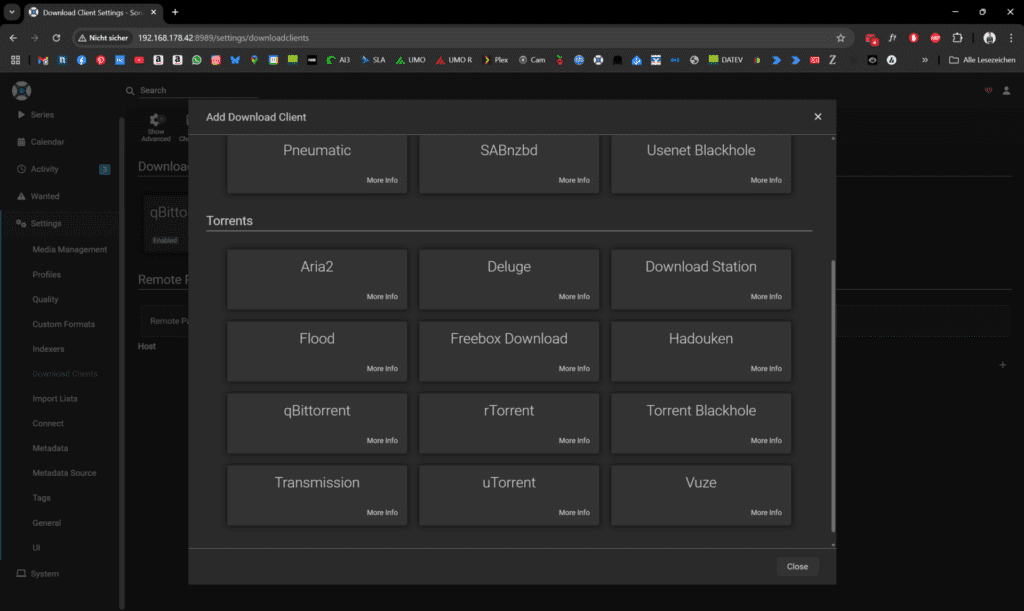Open the WhatsApp bookmark icon
The width and height of the screenshot is (1024, 611).
(197, 60)
